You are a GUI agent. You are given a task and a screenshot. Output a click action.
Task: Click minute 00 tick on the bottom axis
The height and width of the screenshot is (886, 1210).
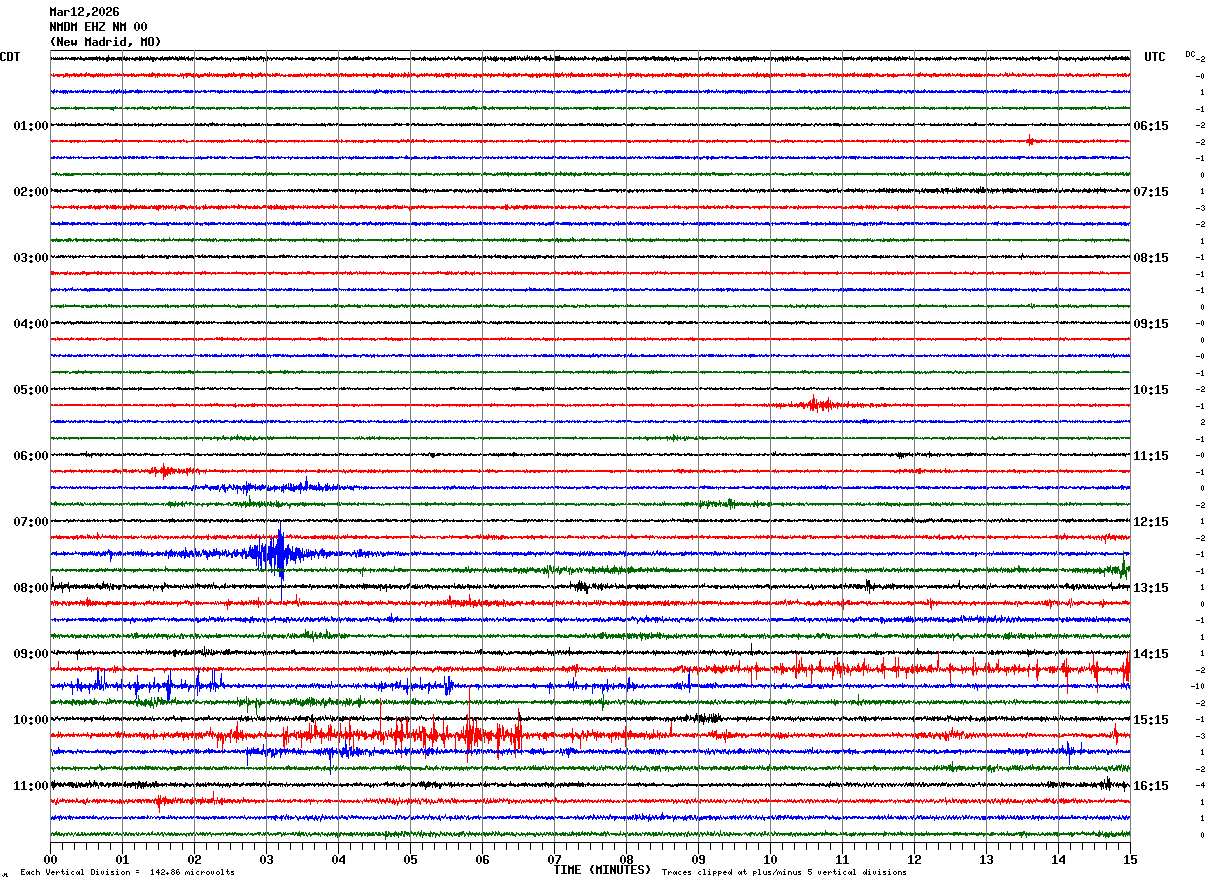[x=50, y=859]
